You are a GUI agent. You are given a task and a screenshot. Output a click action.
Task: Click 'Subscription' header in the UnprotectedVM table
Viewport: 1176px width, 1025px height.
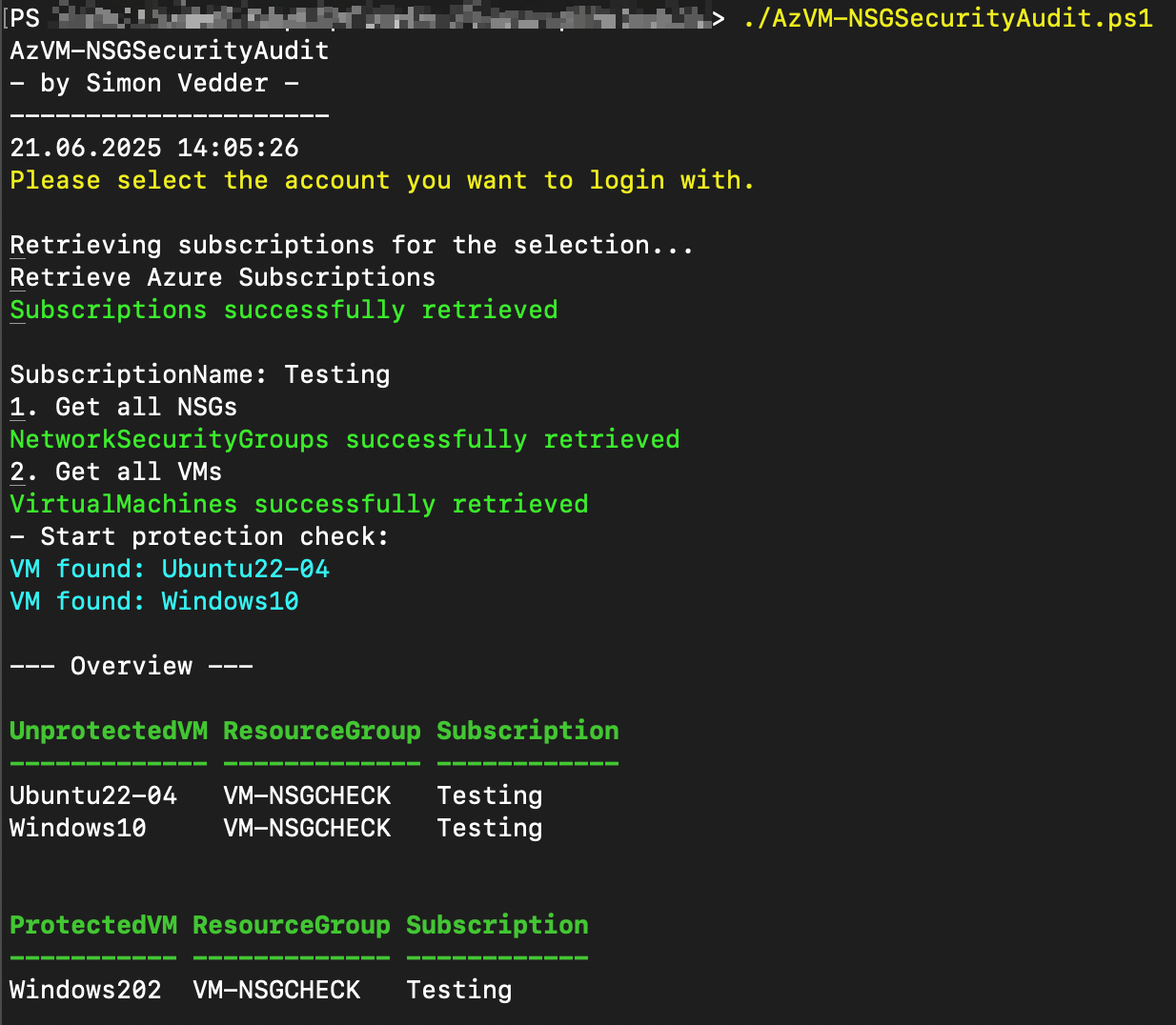tap(528, 731)
